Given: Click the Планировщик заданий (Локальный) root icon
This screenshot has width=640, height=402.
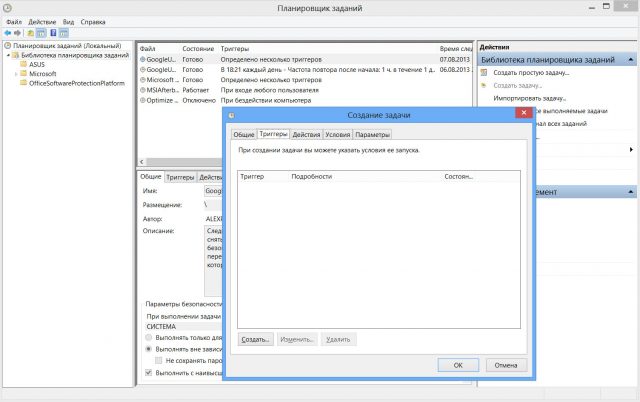Looking at the screenshot, I should tap(7, 46).
